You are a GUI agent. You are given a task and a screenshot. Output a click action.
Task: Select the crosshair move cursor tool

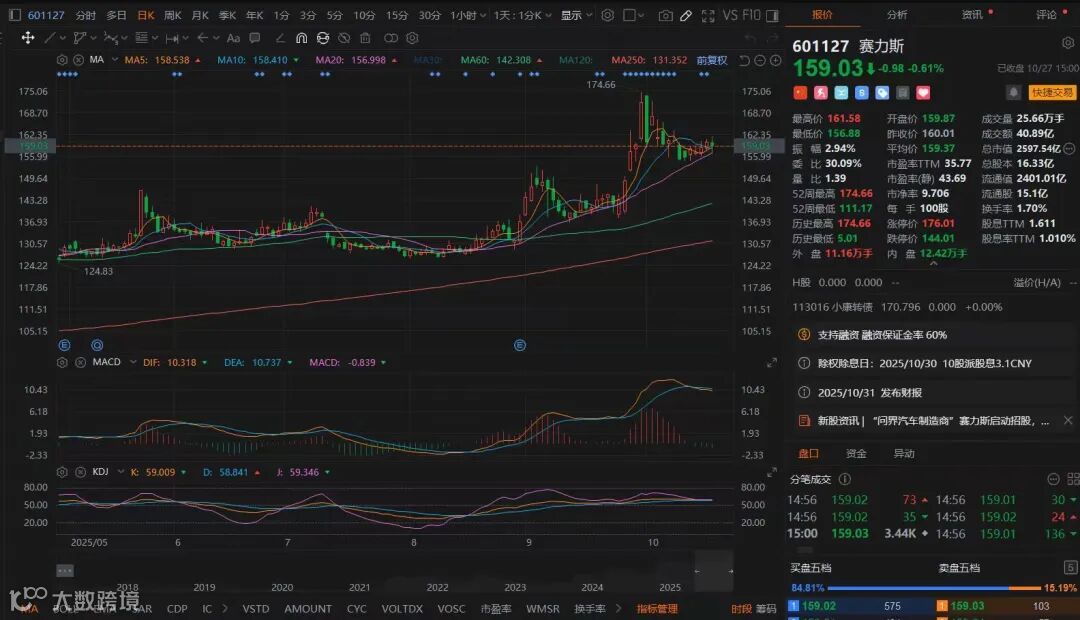click(28, 38)
